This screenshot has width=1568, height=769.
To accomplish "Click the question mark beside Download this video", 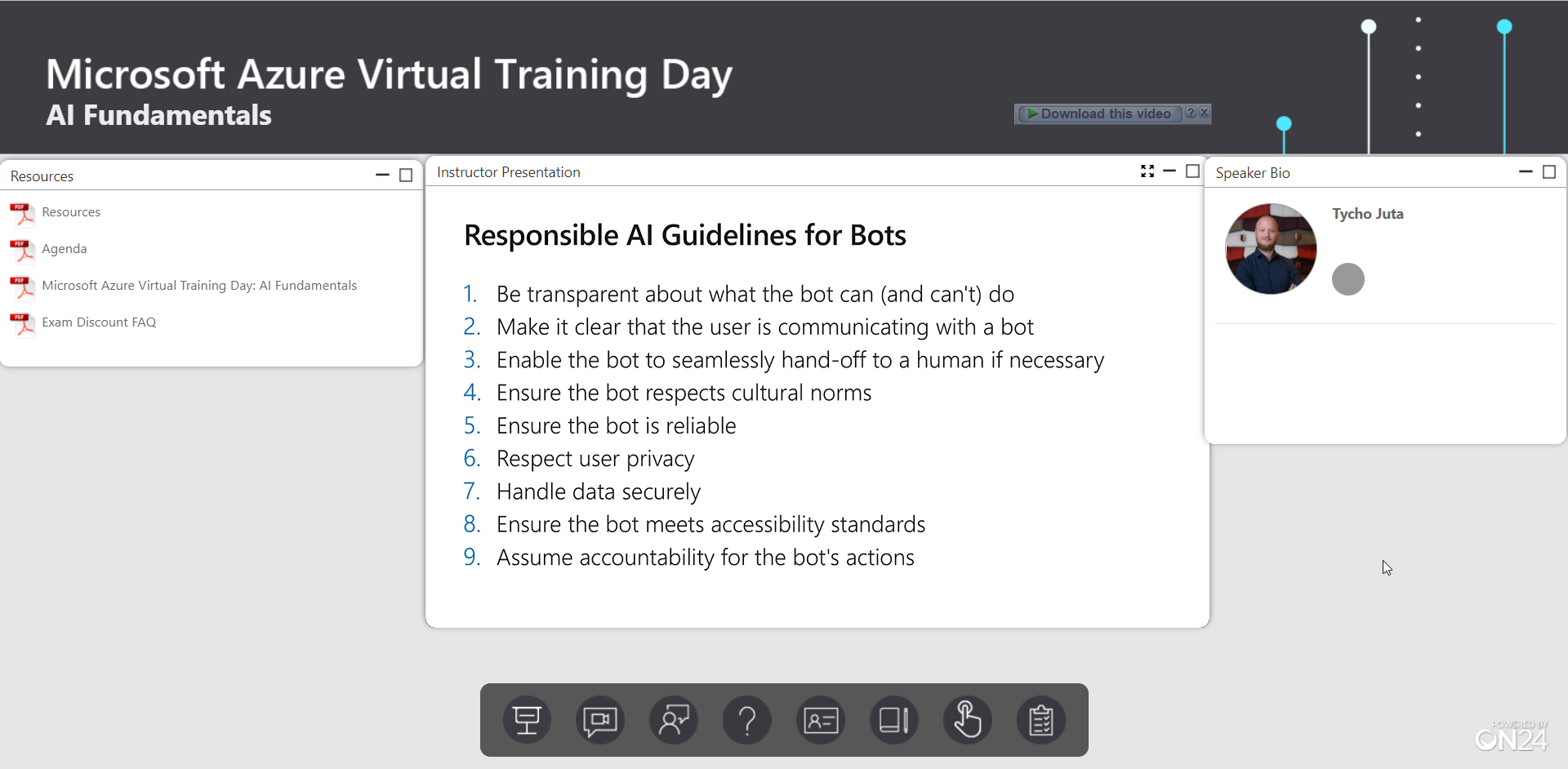I will [x=1192, y=113].
